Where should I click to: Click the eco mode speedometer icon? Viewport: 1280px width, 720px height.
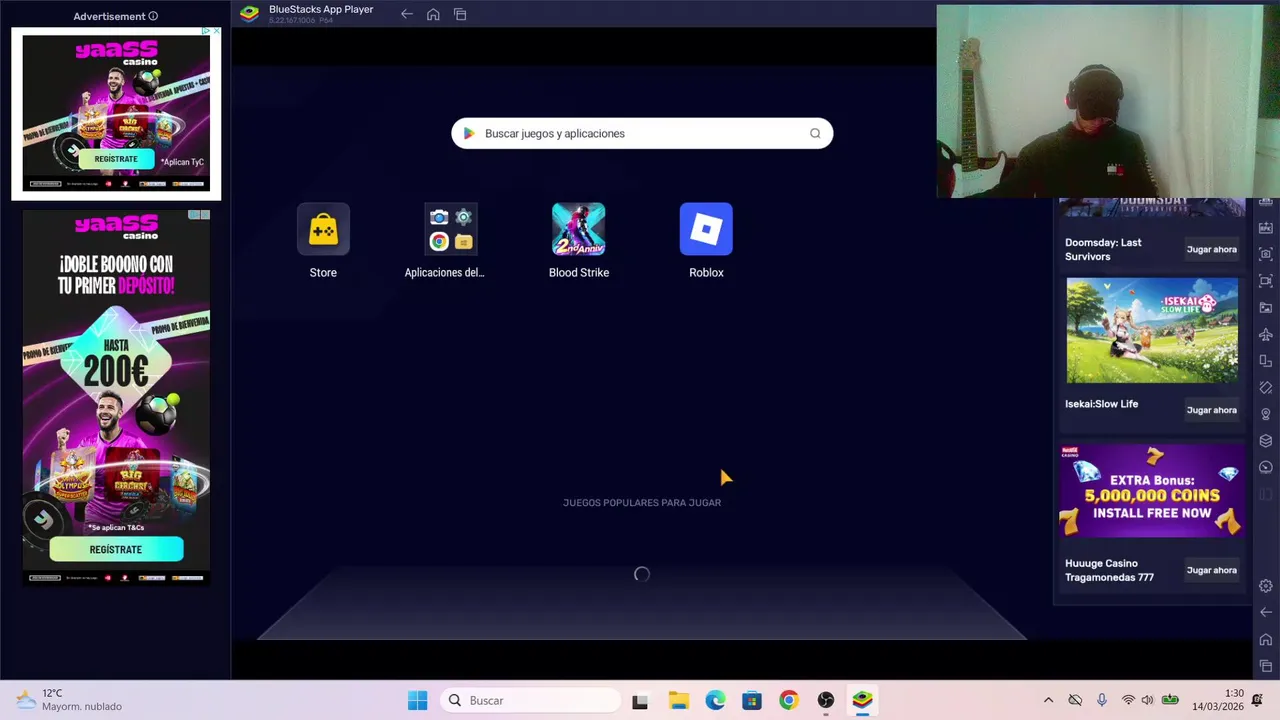click(1266, 467)
